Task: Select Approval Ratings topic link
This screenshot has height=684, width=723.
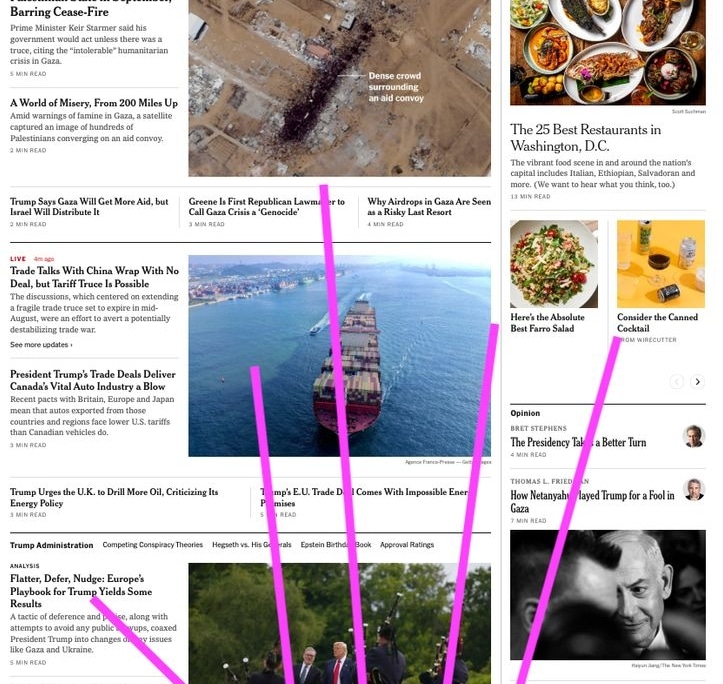Action: 407,545
